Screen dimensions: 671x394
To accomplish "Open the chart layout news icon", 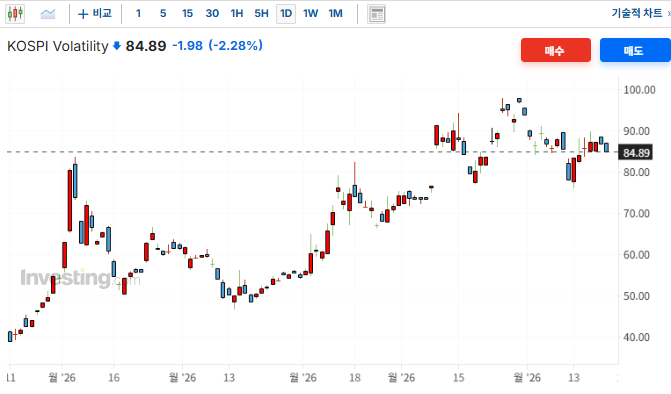I will coord(377,14).
